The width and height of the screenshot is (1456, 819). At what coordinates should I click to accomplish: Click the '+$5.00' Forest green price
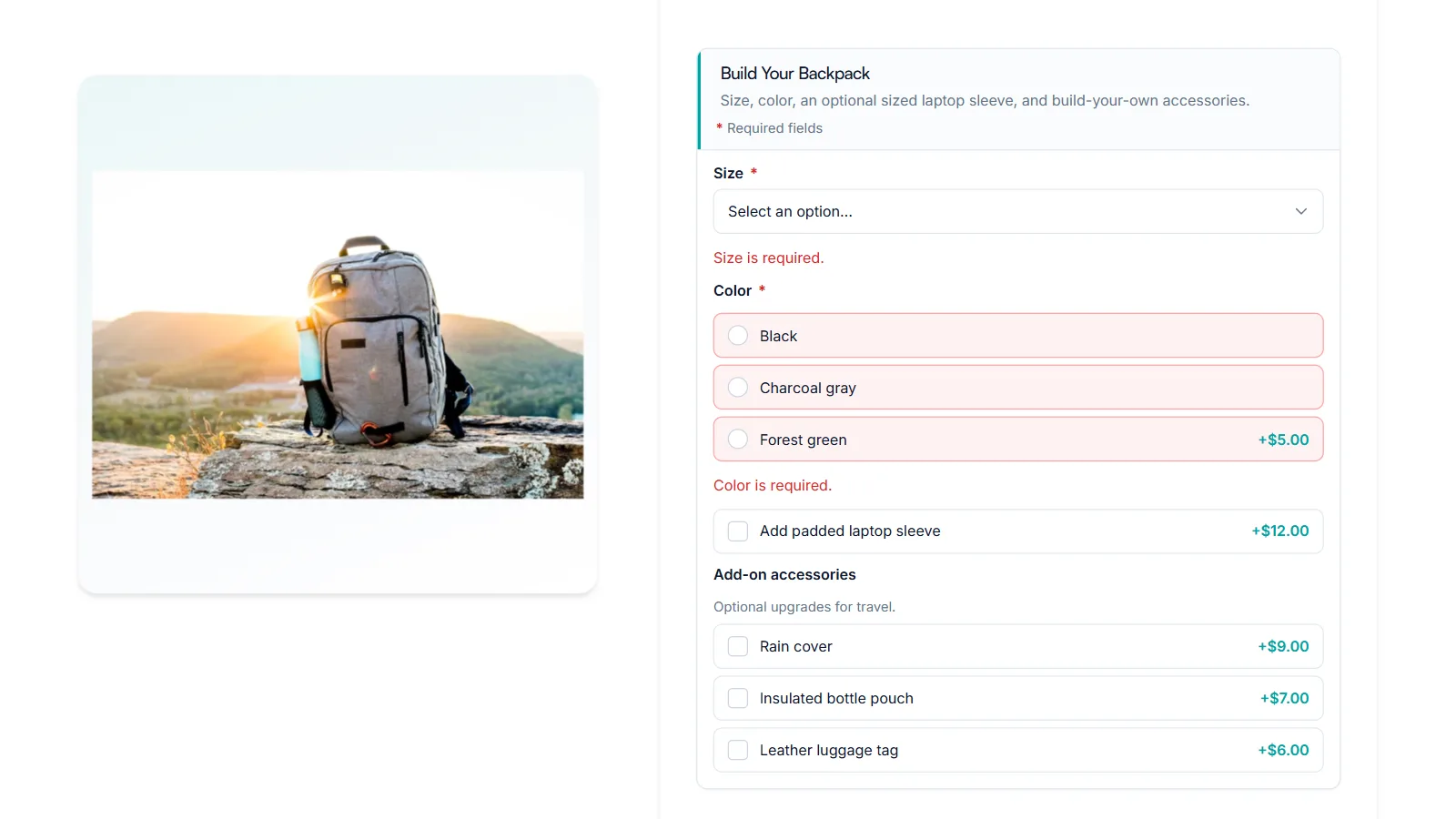pos(1283,440)
